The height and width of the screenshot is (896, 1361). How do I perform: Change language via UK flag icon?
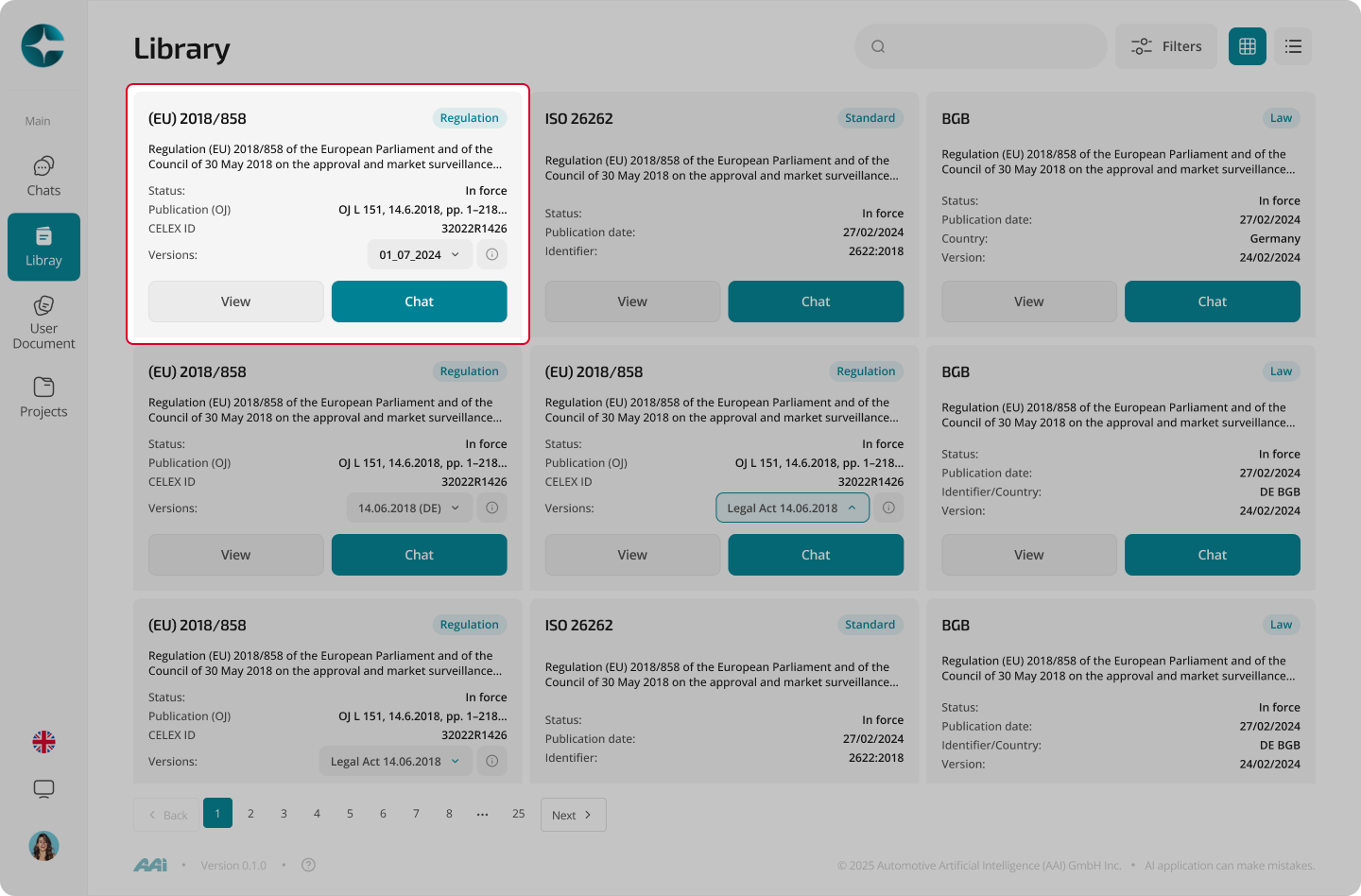click(x=43, y=742)
